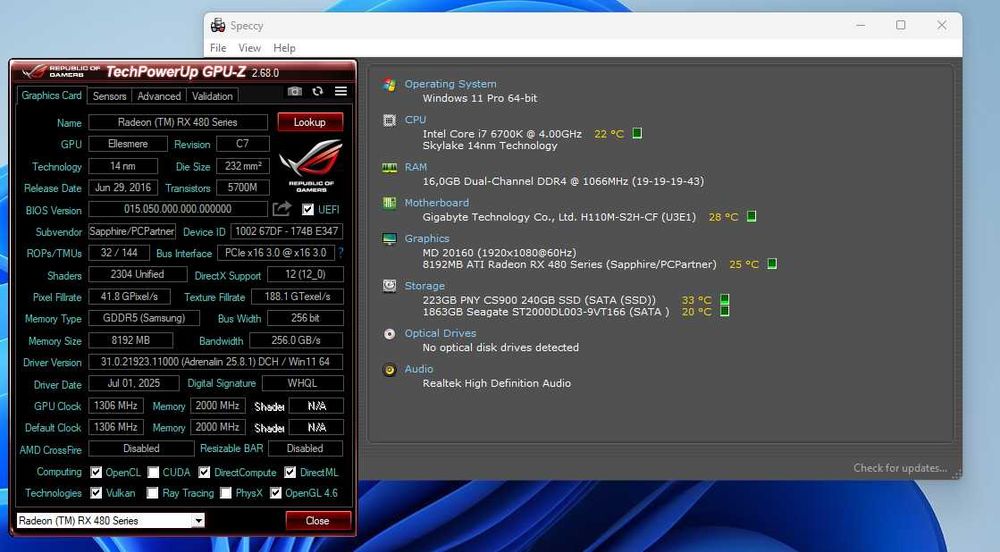Toggle the OpenGL 4.6 checkbox

tap(276, 493)
